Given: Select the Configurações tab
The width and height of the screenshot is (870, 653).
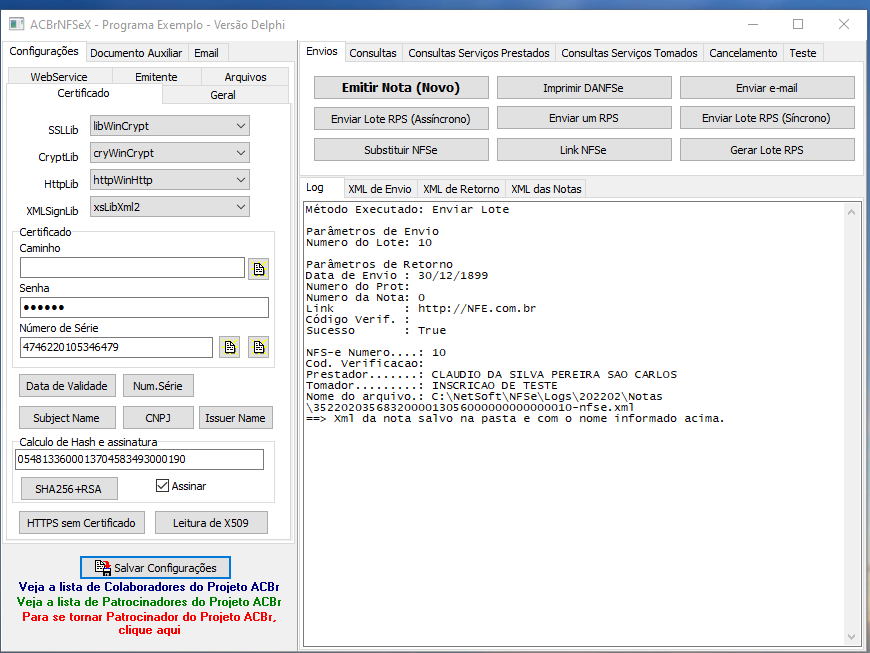Looking at the screenshot, I should pyautogui.click(x=44, y=52).
